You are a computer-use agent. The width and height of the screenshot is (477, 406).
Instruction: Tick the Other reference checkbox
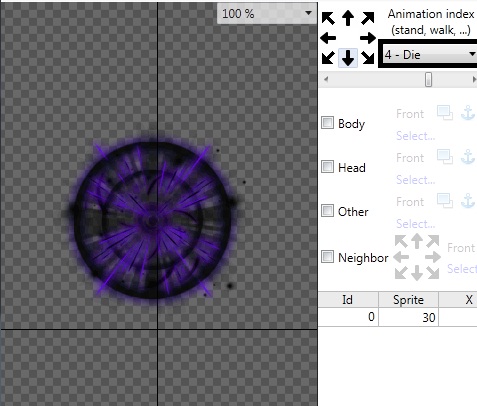click(x=327, y=210)
